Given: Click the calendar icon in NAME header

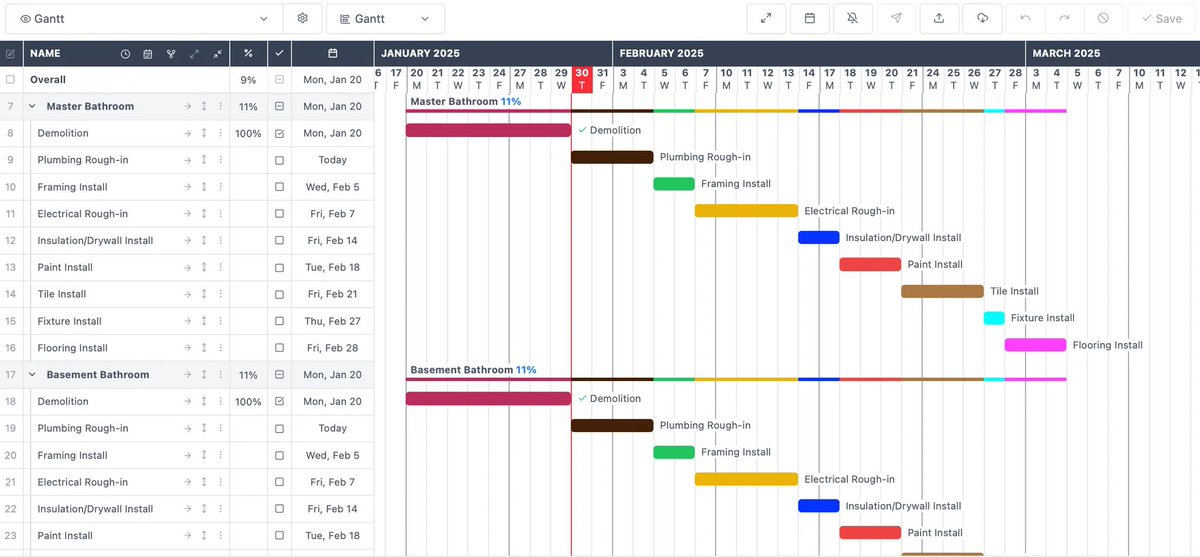Looking at the screenshot, I should pos(148,53).
